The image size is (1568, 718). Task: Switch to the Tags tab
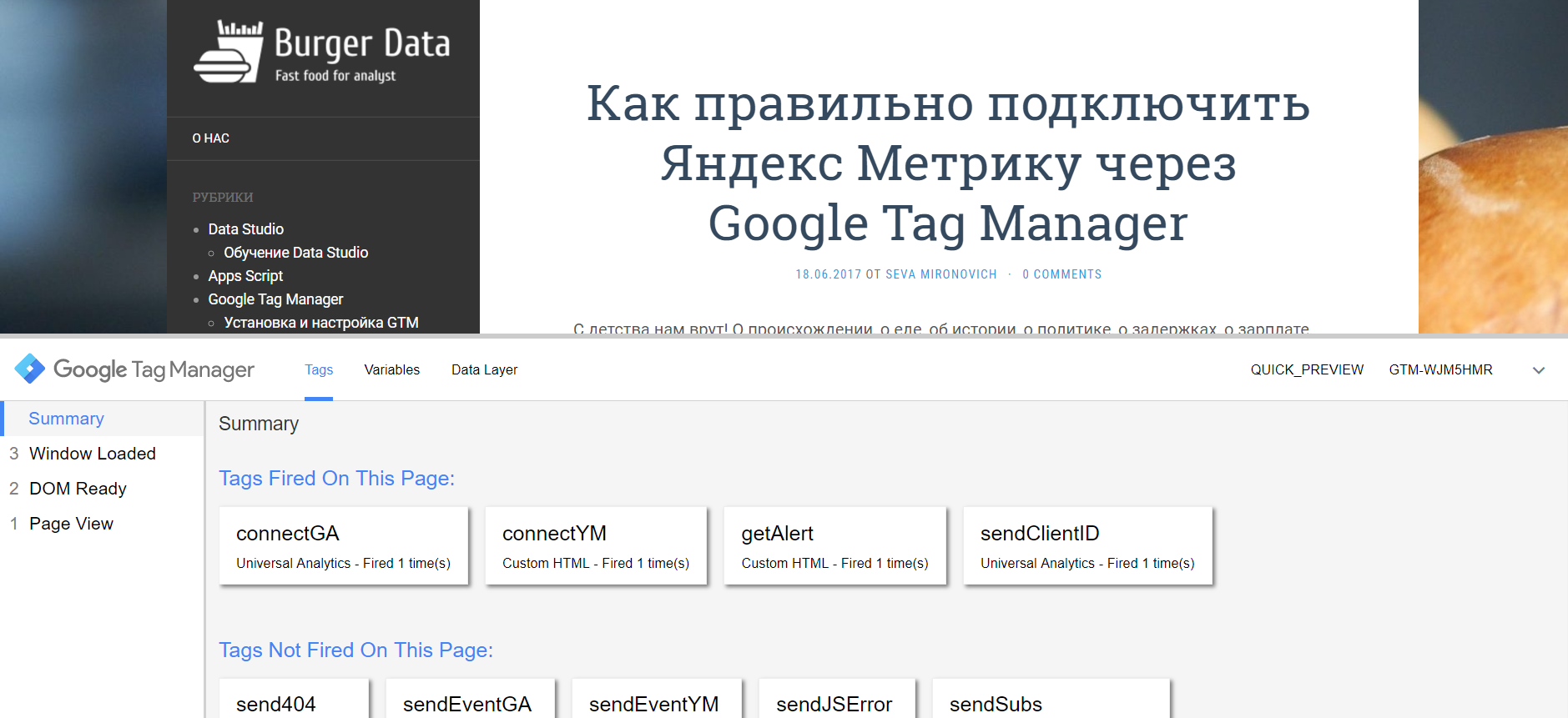319,369
